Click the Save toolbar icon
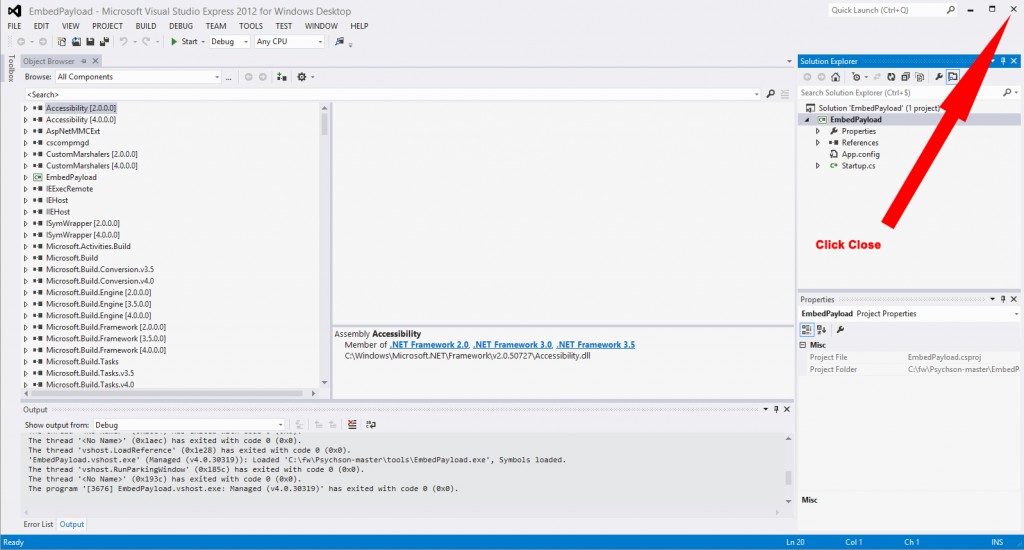The image size is (1024, 550). point(90,41)
